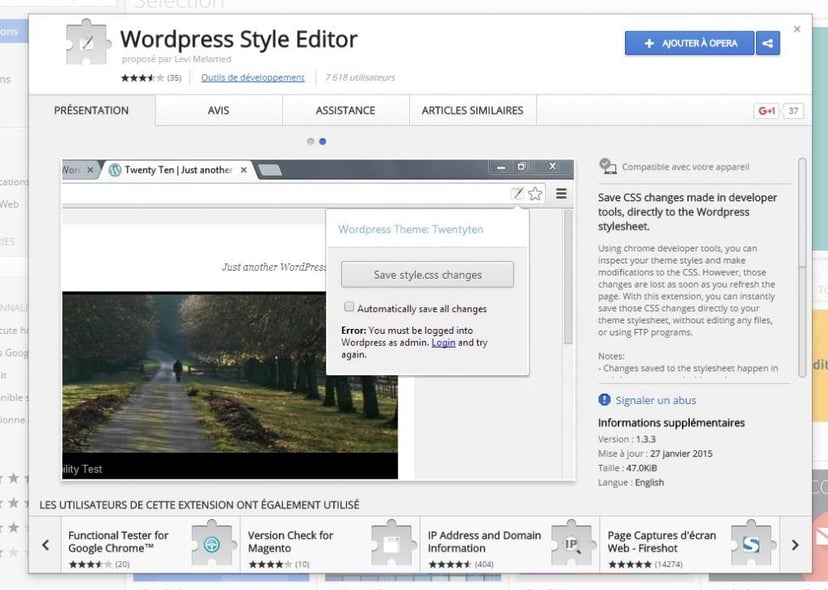828x590 pixels.
Task: Switch to the AVIS tab
Action: [218, 110]
